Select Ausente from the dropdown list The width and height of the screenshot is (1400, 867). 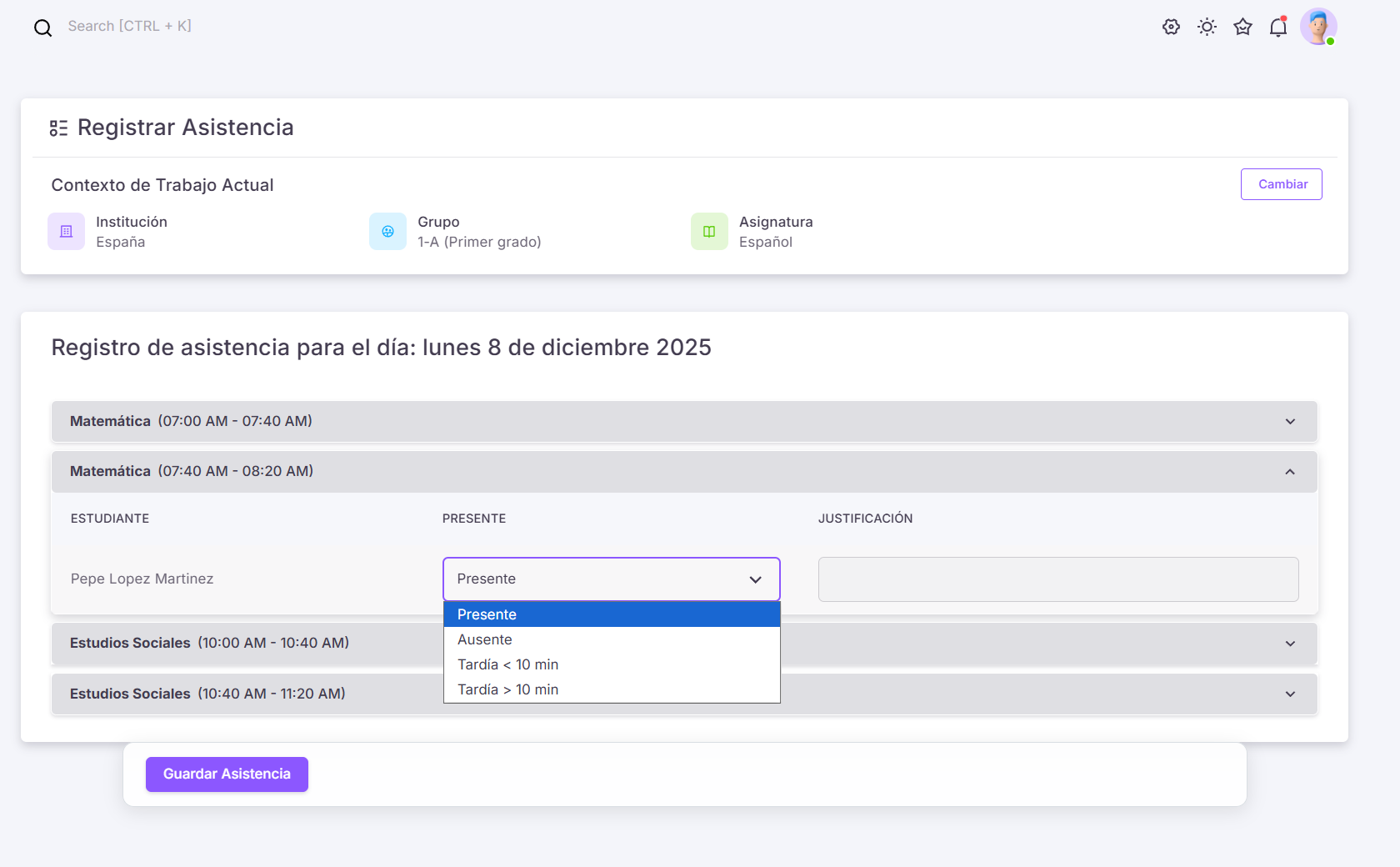click(485, 639)
